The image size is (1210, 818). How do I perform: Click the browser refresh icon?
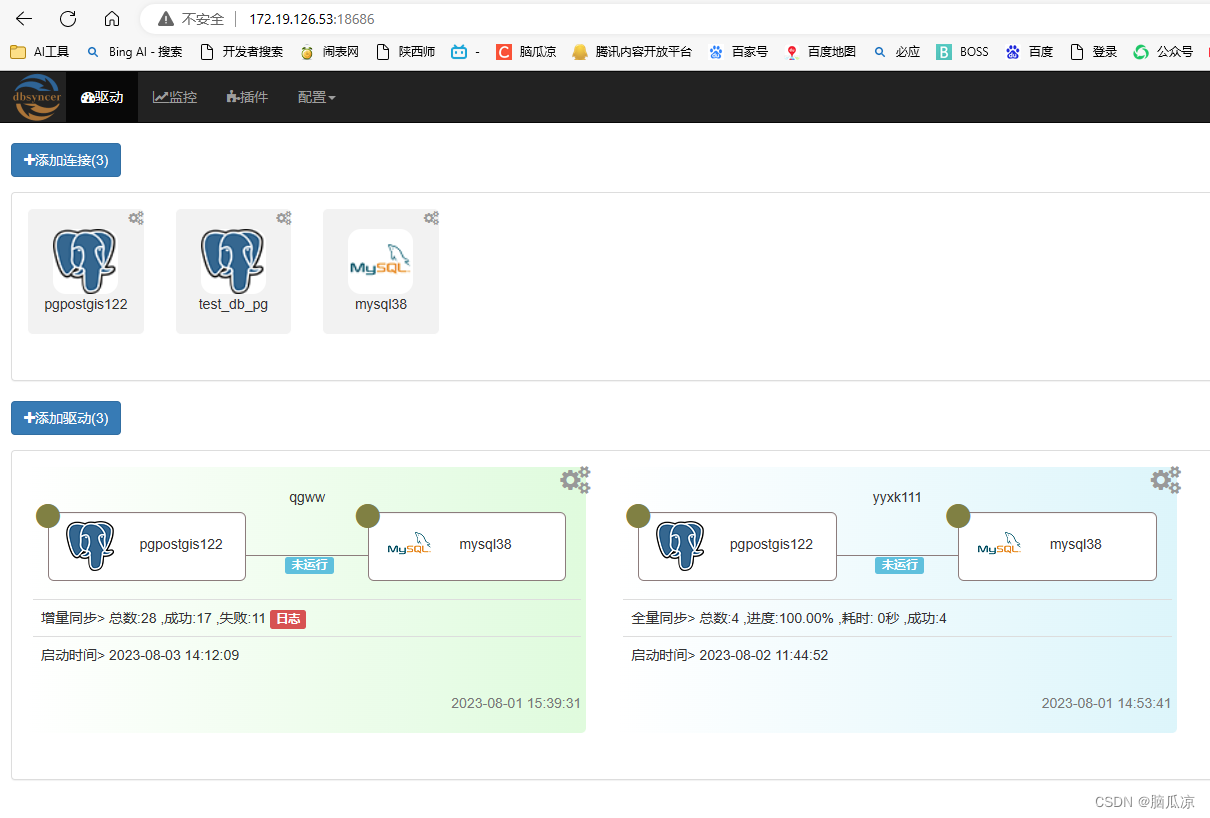[x=67, y=18]
